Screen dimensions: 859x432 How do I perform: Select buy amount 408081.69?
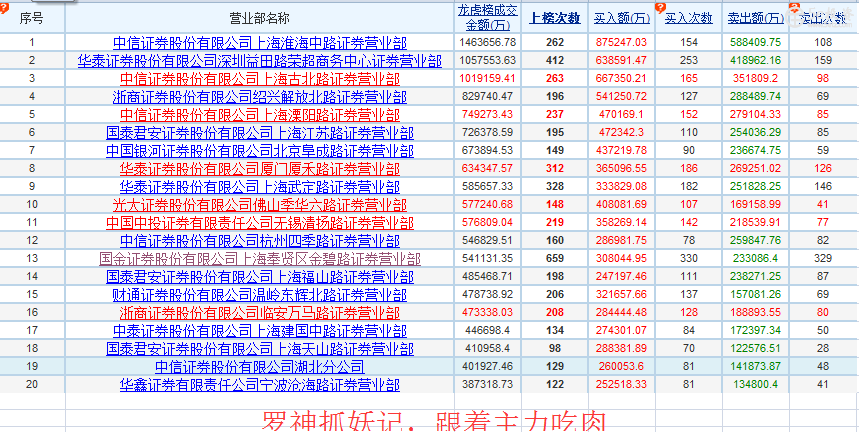pos(622,205)
